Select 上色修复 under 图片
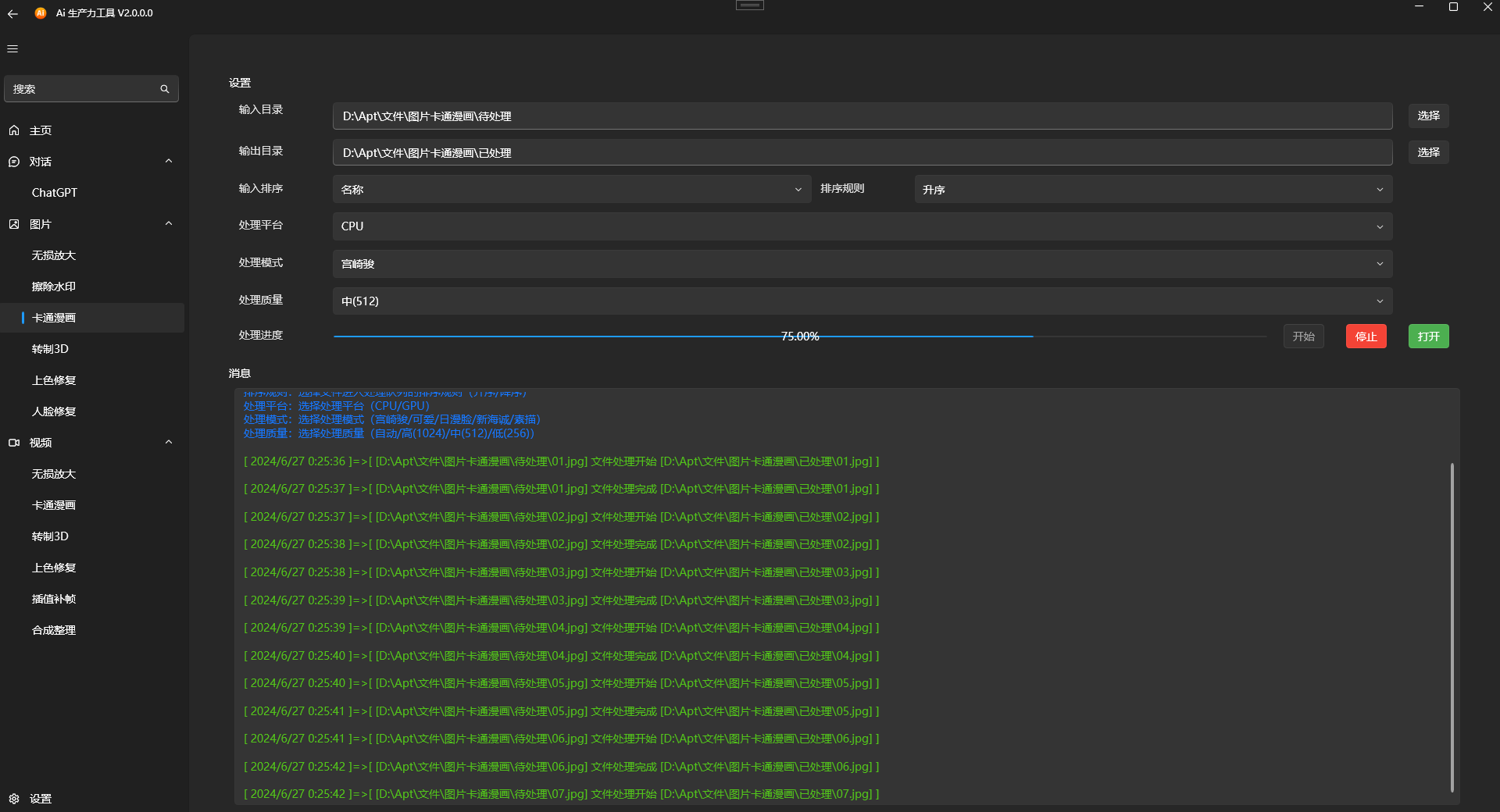 tap(92, 380)
